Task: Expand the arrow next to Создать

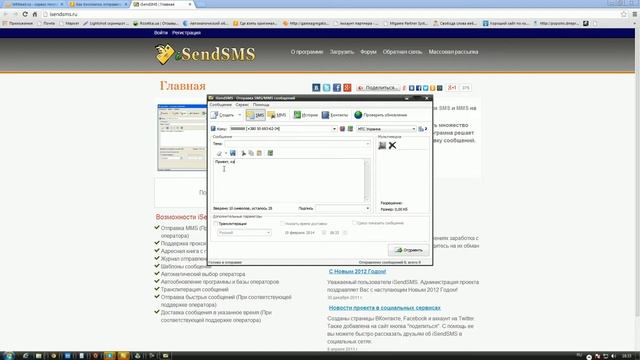Action: [x=240, y=115]
